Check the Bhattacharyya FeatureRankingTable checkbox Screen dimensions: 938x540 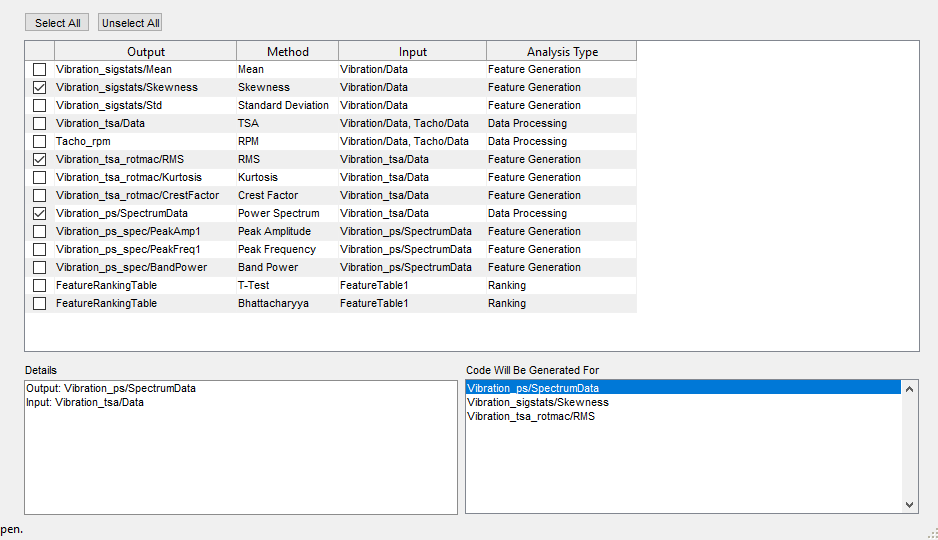(x=40, y=304)
